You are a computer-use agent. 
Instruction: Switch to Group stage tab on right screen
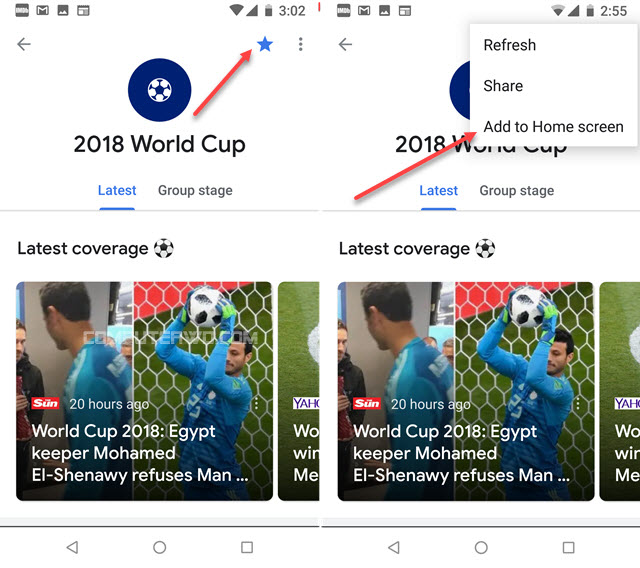tap(517, 191)
